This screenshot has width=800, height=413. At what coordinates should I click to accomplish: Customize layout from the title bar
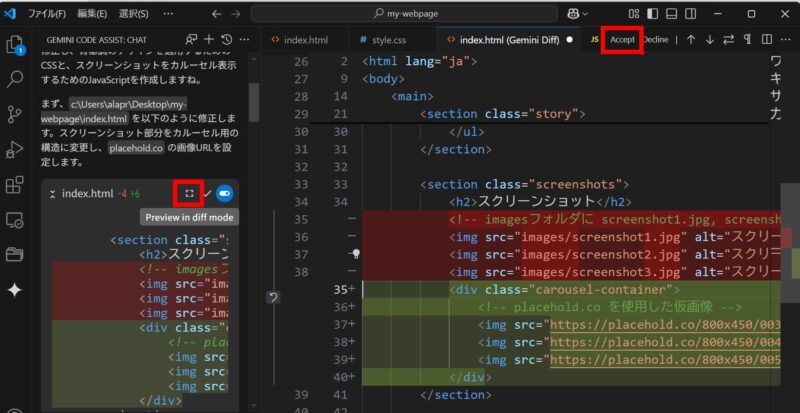tap(634, 14)
